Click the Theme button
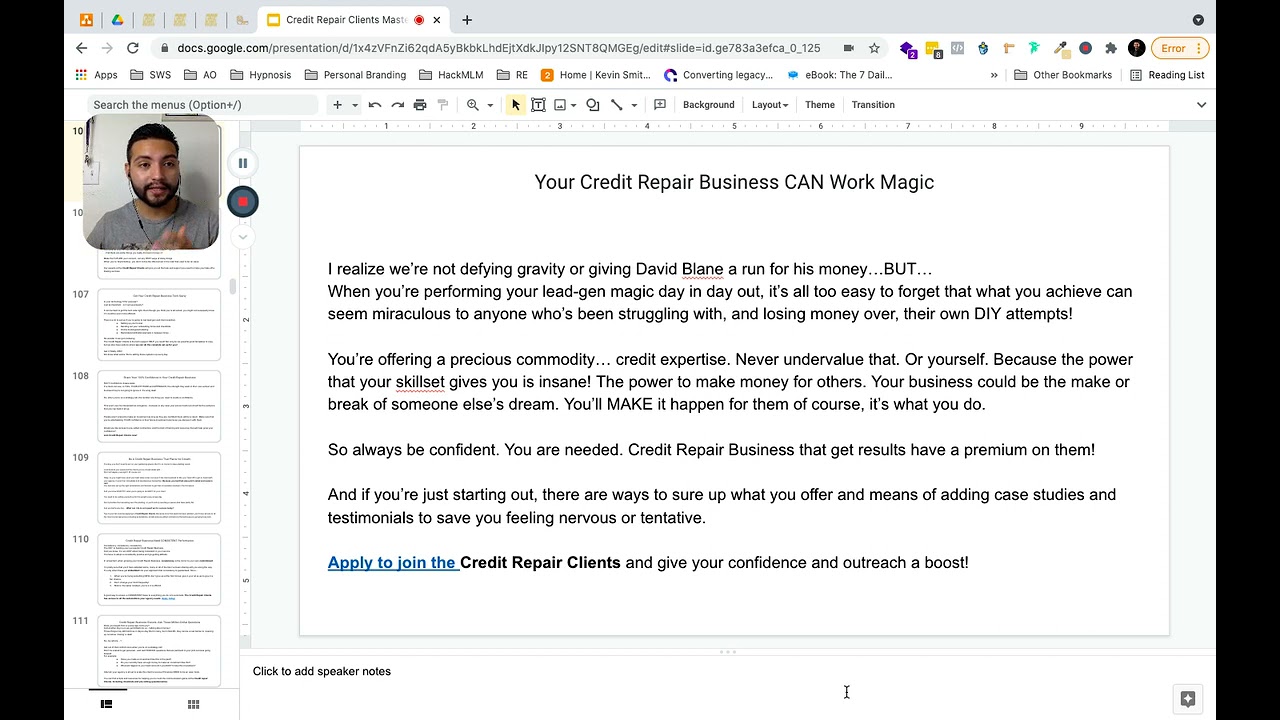The width and height of the screenshot is (1280, 720). click(x=820, y=105)
